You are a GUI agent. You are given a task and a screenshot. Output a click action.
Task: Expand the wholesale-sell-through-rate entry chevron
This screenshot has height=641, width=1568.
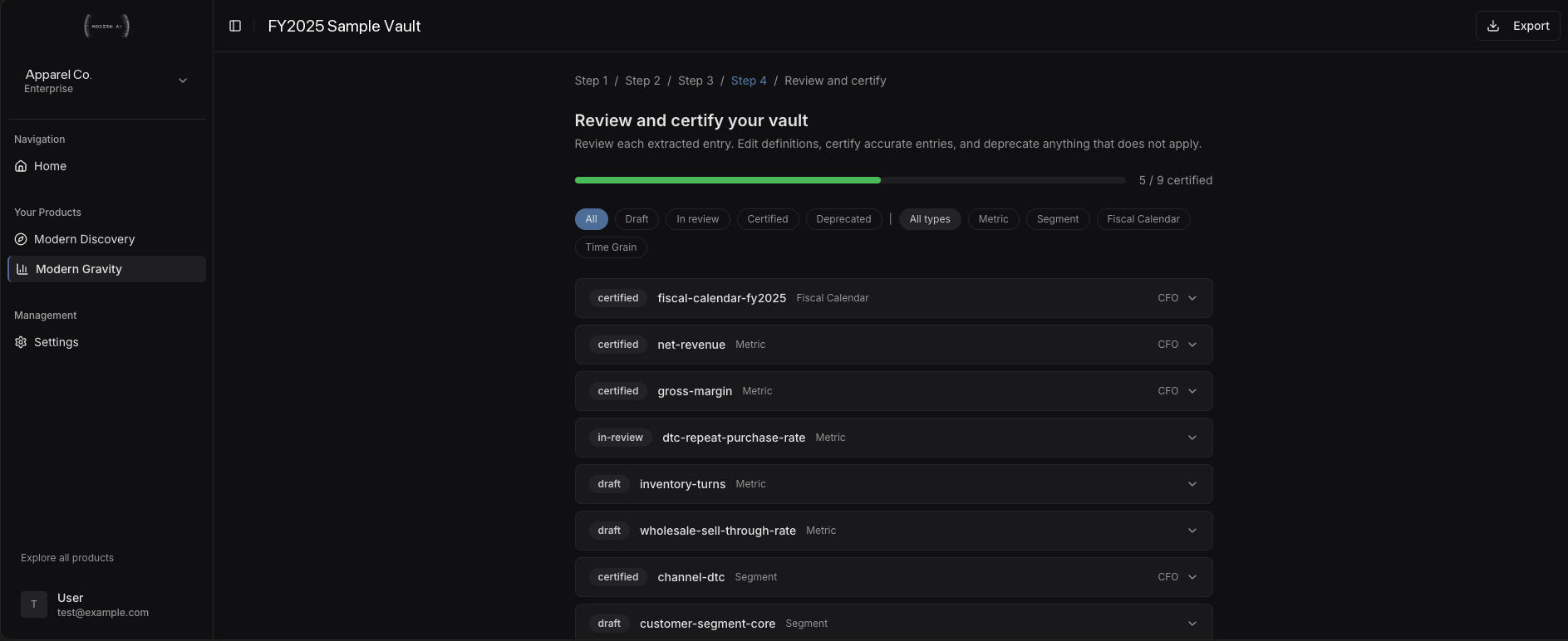click(x=1192, y=531)
